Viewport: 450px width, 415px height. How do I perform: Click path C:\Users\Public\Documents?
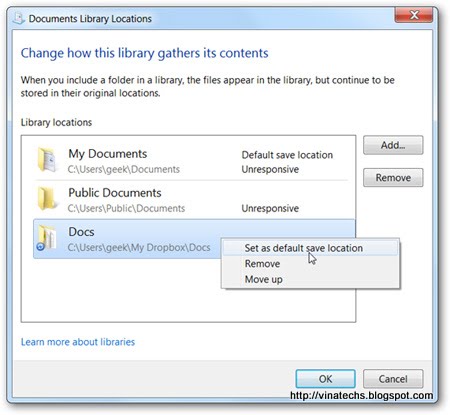coord(126,208)
